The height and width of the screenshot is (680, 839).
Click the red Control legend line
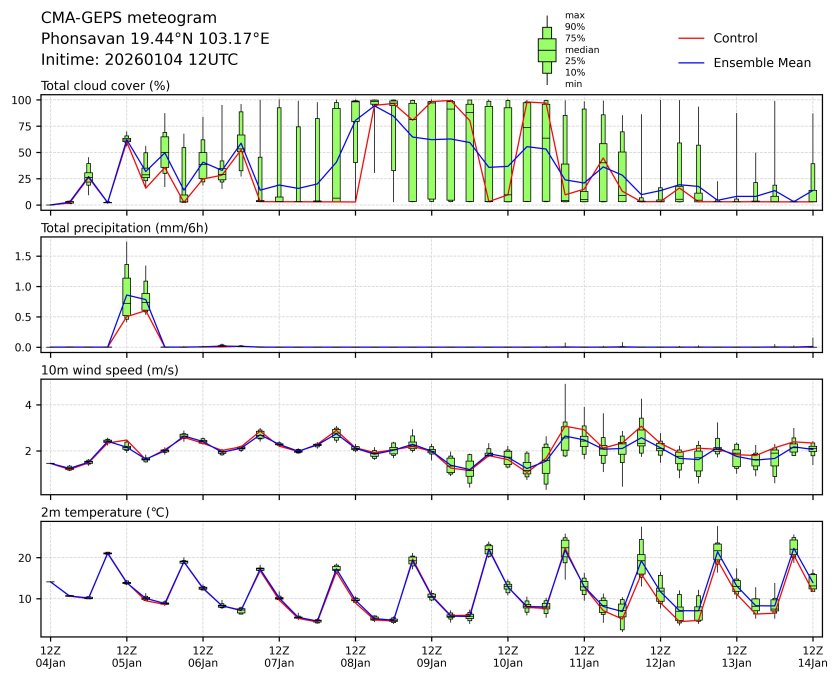[692, 39]
